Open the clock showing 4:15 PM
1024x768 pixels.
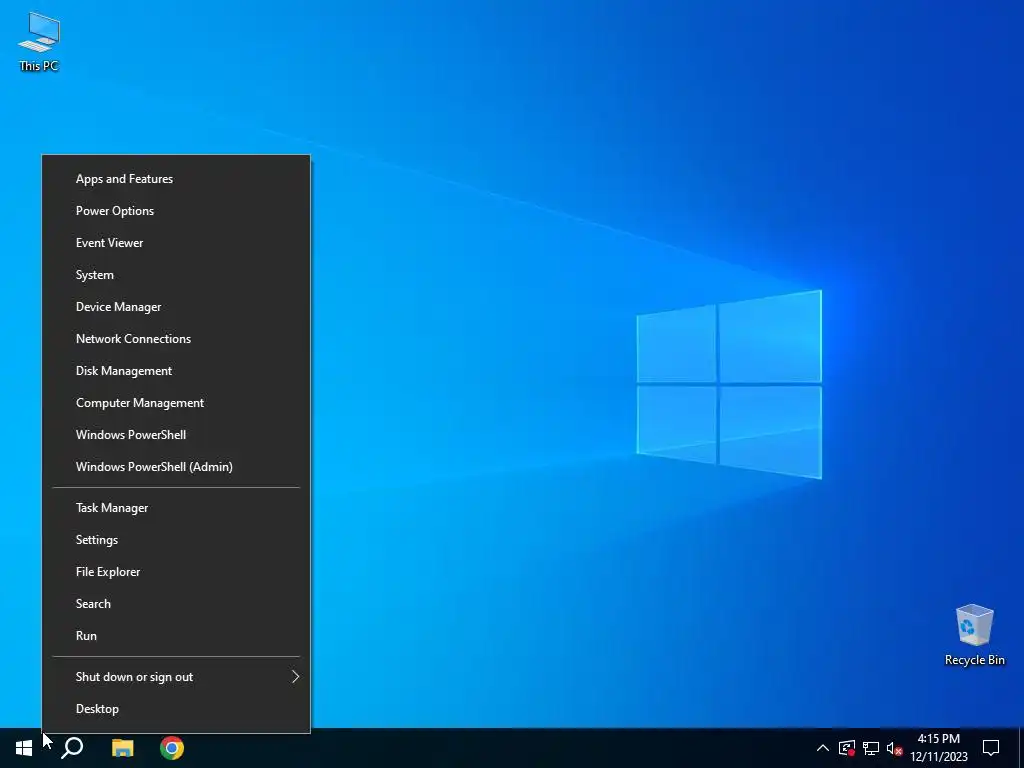939,748
